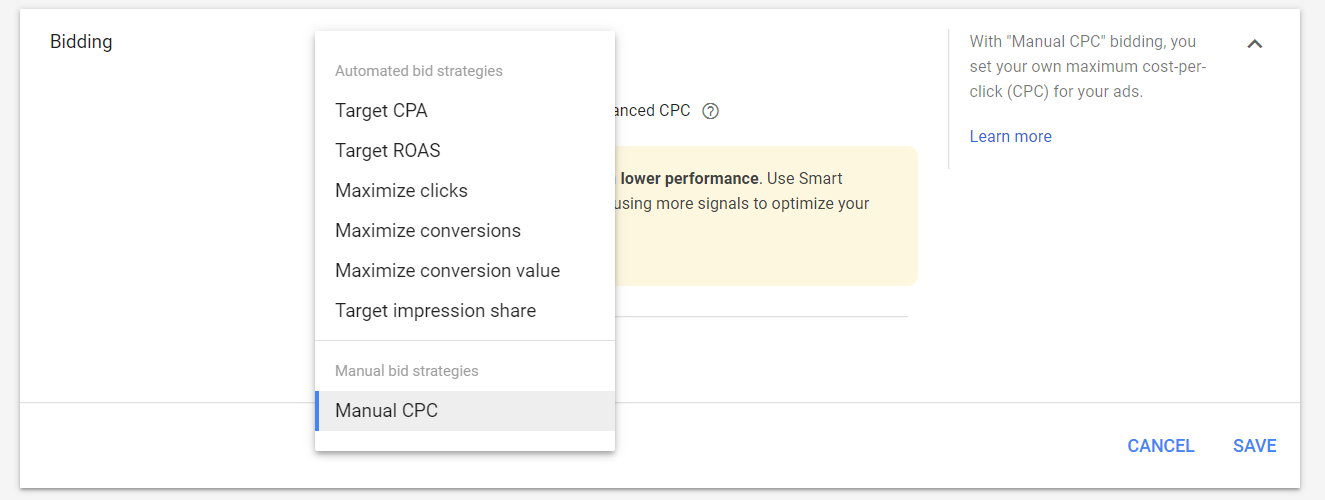Click the bold "lower performance" warning text
The height and width of the screenshot is (500, 1325).
tap(689, 179)
